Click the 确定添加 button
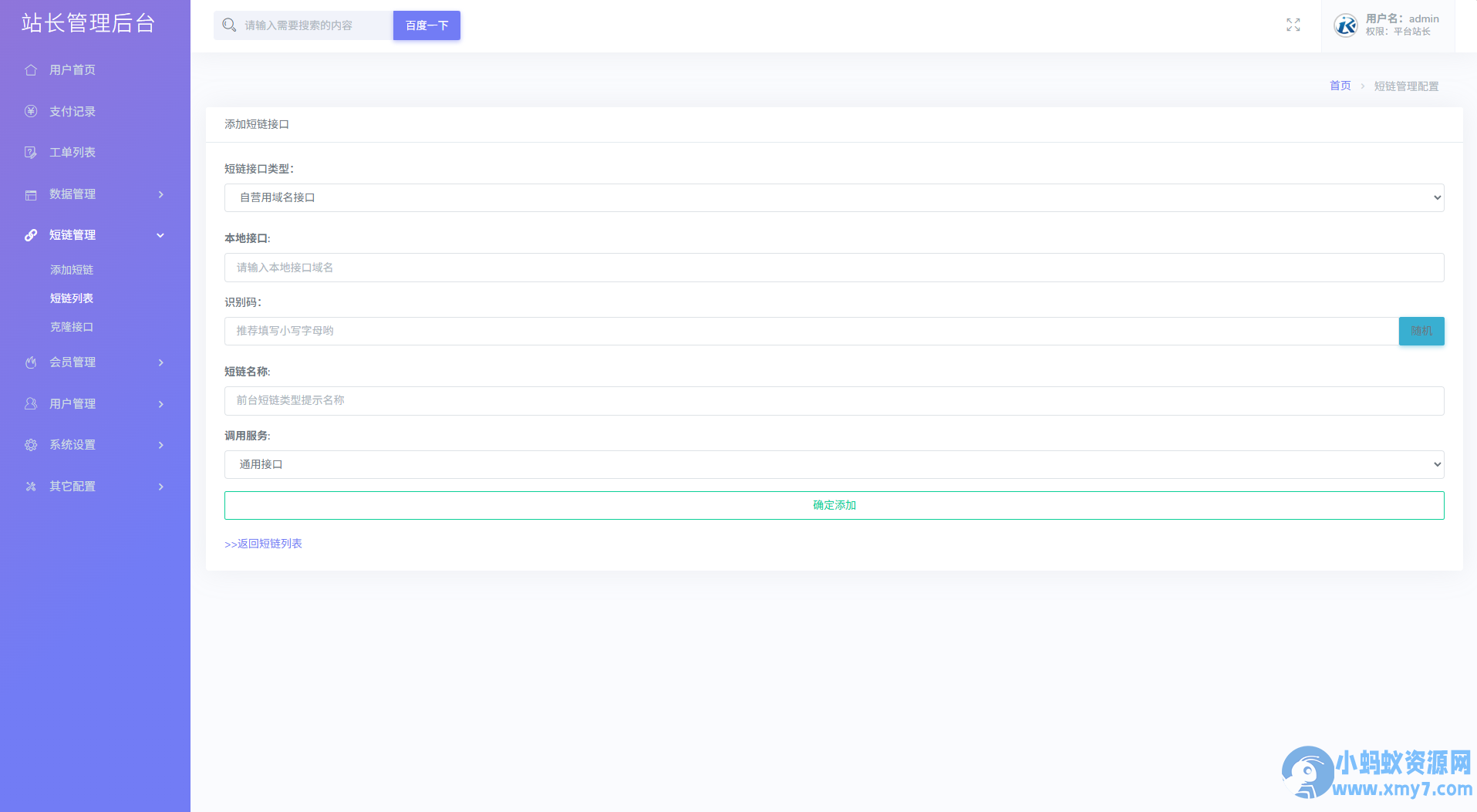 [x=834, y=505]
